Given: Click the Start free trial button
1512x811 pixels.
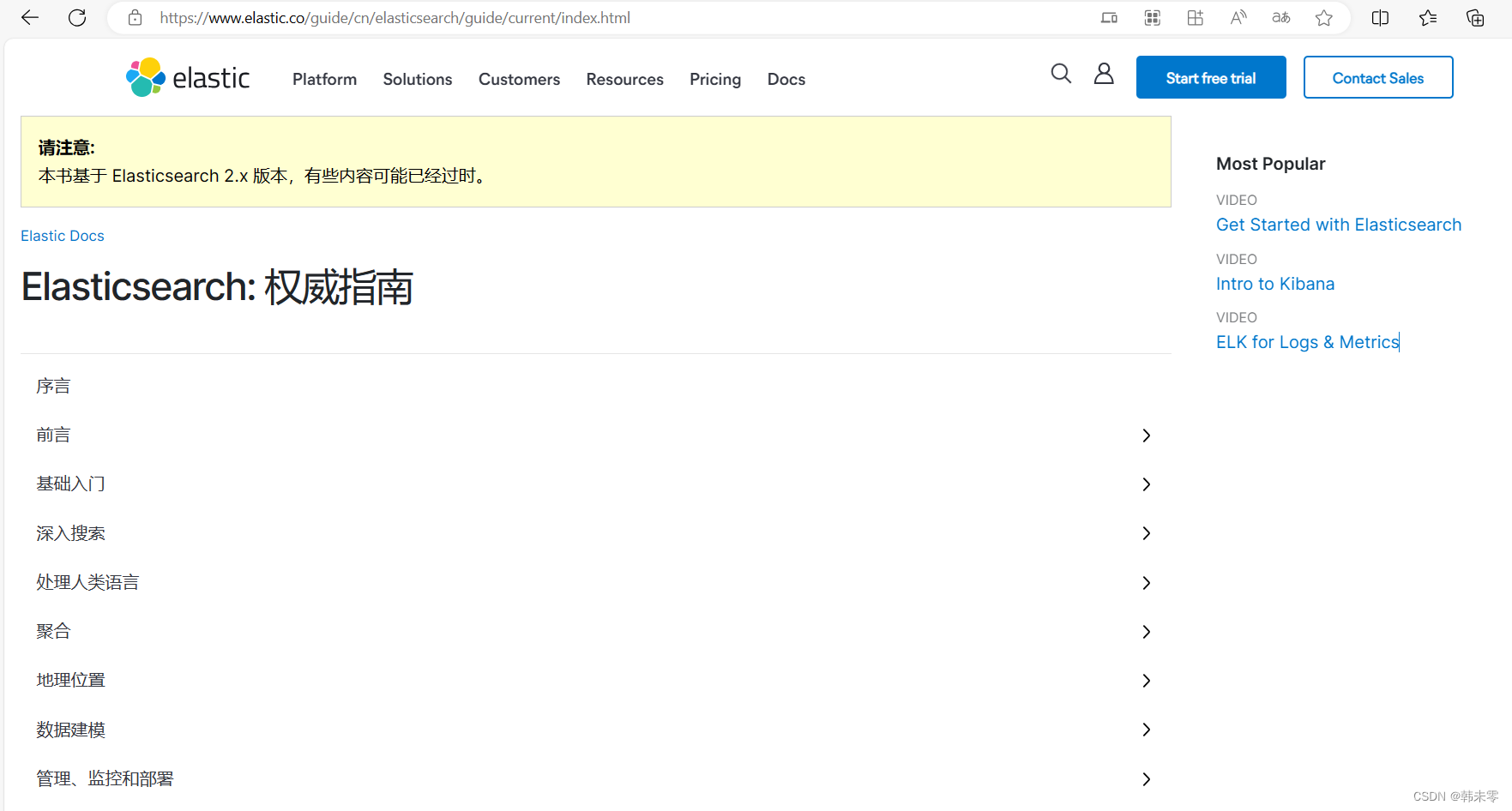Looking at the screenshot, I should coord(1210,77).
